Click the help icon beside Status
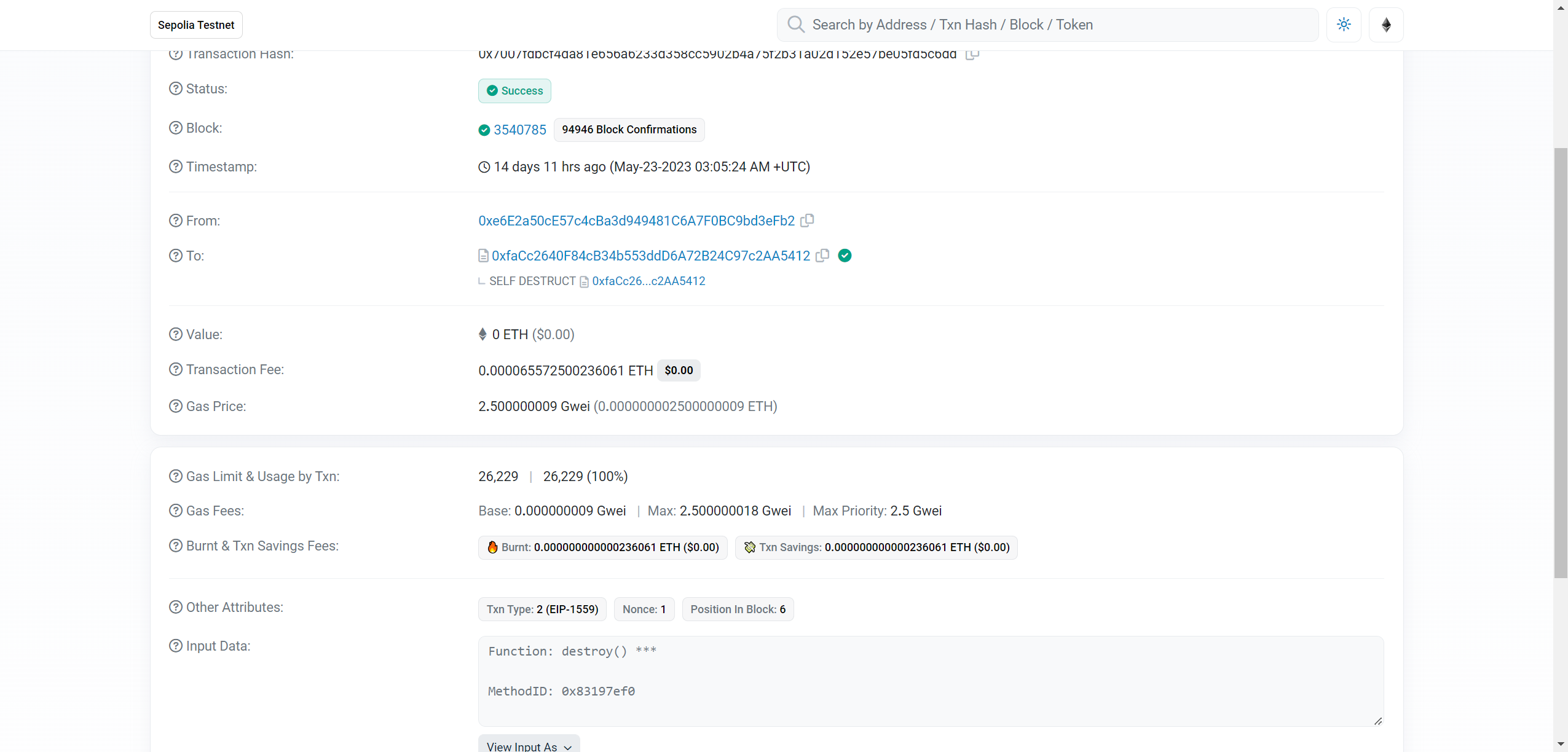The image size is (1568, 752). click(x=176, y=88)
